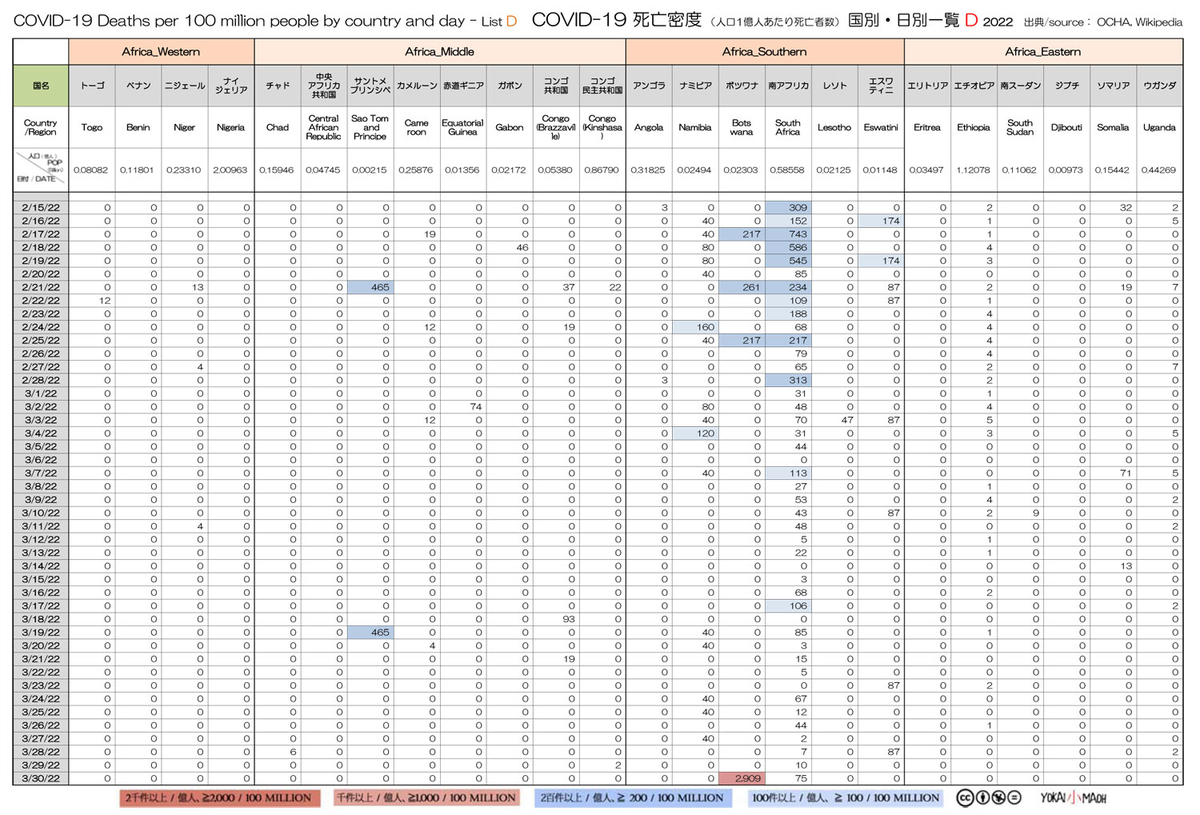This screenshot has height=815, width=1200.
Task: Click the Chad English column header
Action: coord(278,128)
